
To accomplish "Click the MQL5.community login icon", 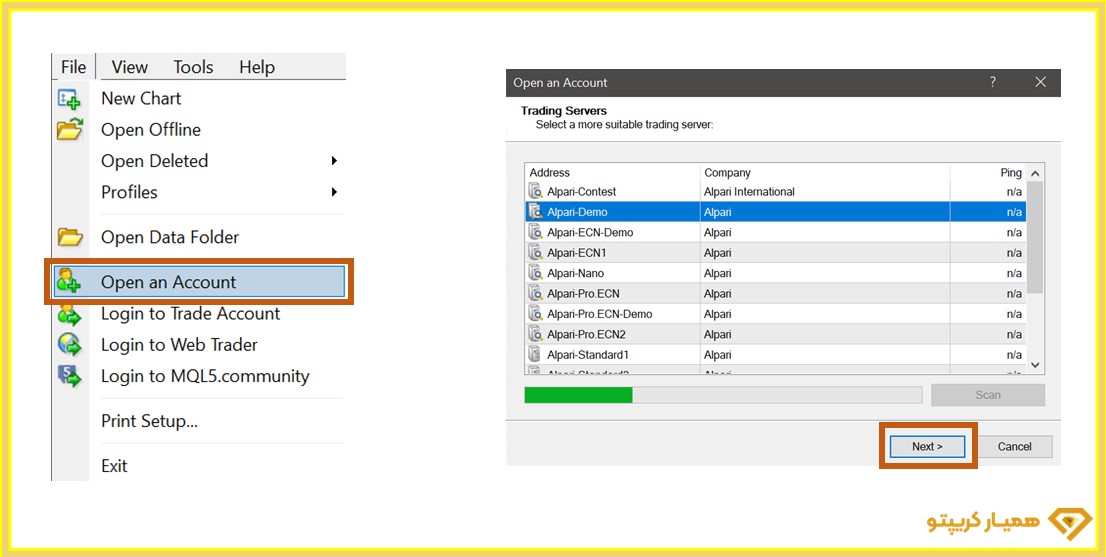I will click(x=69, y=376).
